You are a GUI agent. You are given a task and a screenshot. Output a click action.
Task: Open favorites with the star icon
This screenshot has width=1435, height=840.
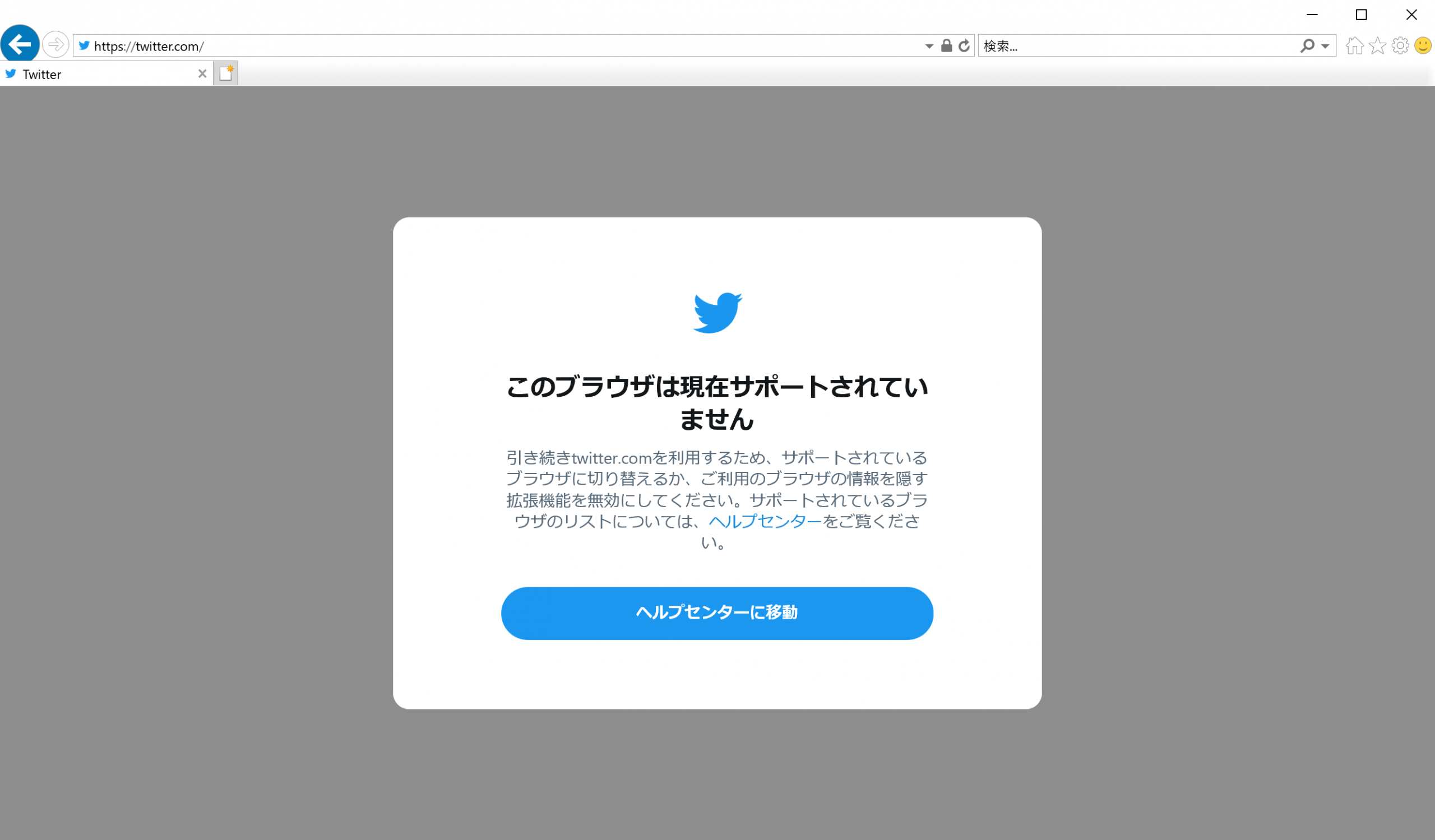pos(1377,45)
